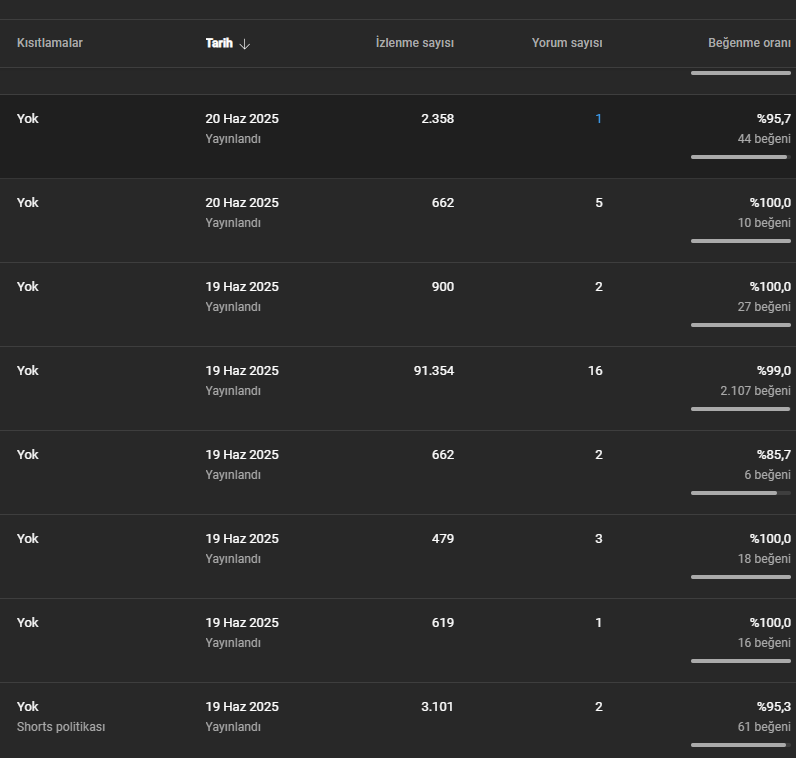Click 19 Haz 2025 in the 900 views row

242,287
